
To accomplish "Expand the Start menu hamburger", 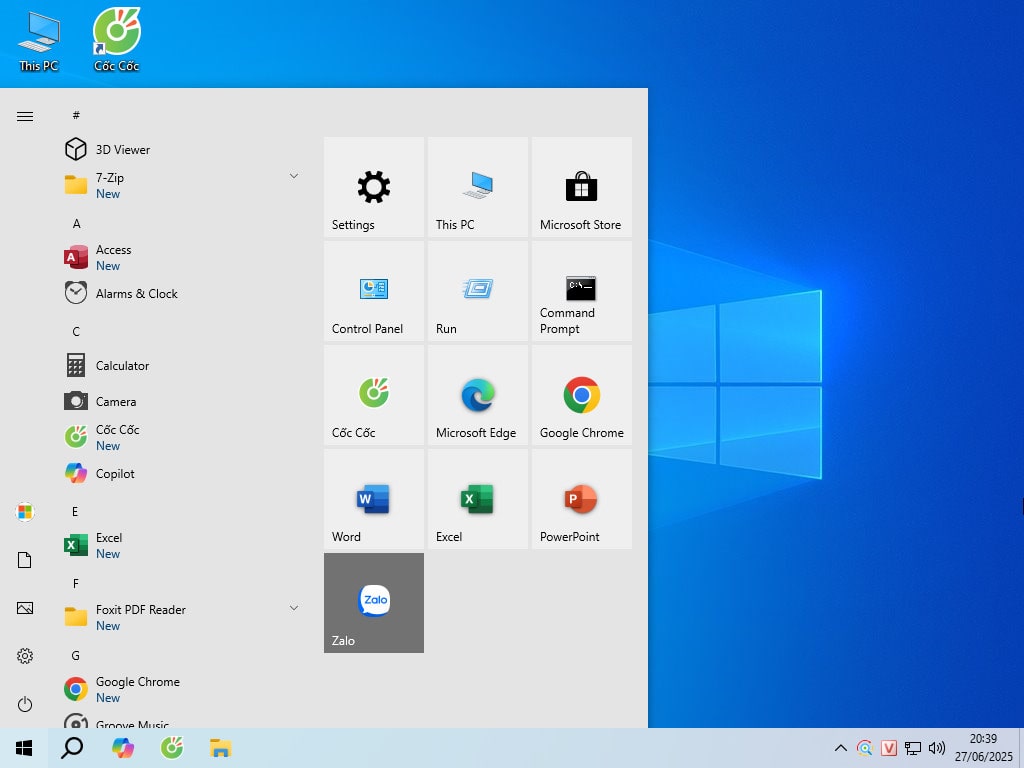I will pos(25,117).
